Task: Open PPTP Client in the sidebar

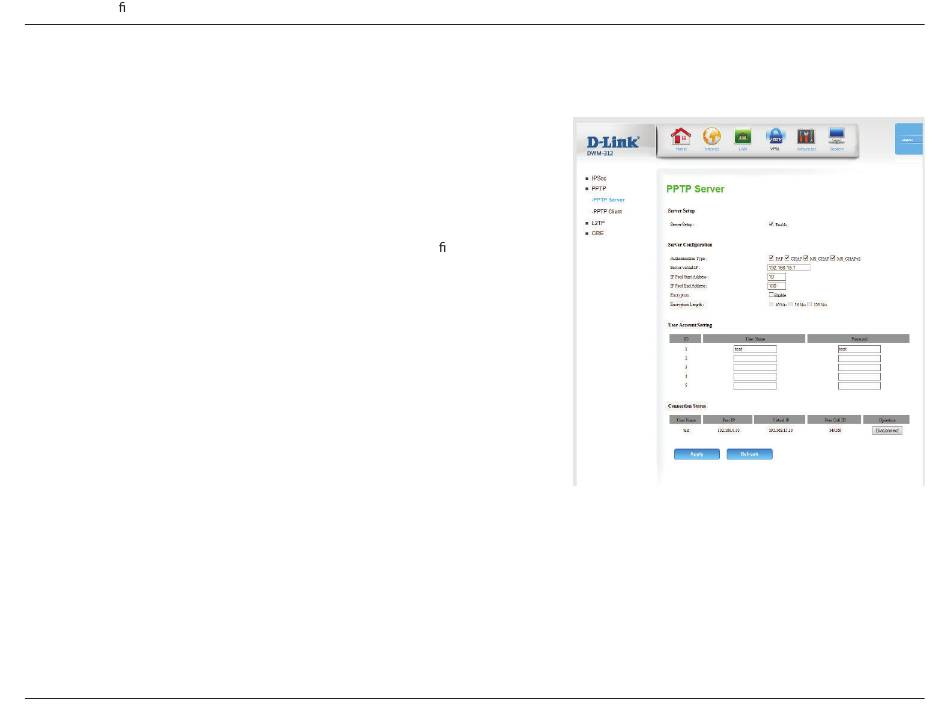Action: coord(607,211)
